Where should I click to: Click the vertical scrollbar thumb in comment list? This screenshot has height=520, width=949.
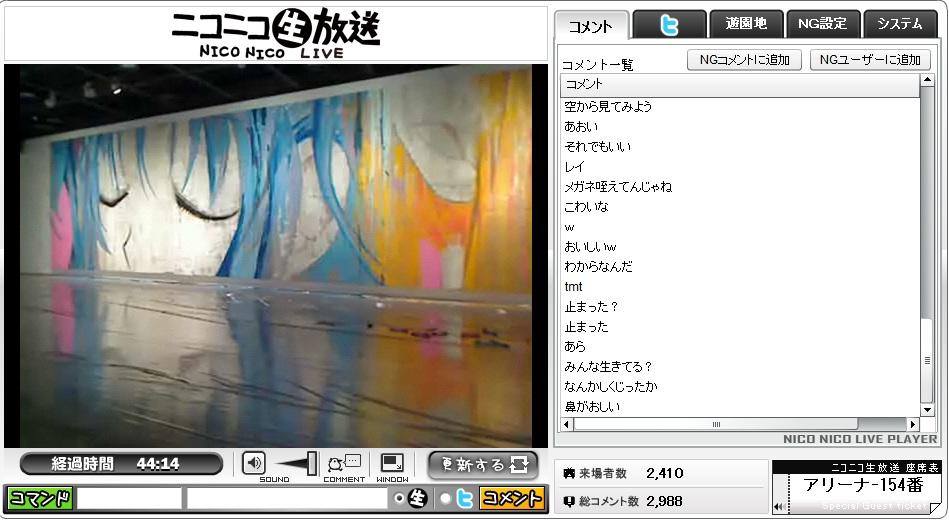(927, 360)
